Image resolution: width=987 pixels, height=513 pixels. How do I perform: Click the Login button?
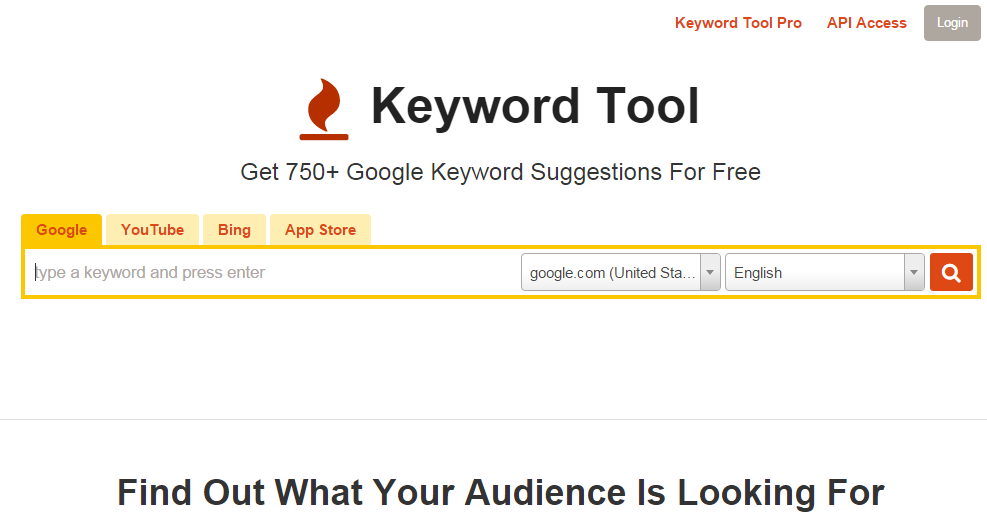pyautogui.click(x=952, y=23)
